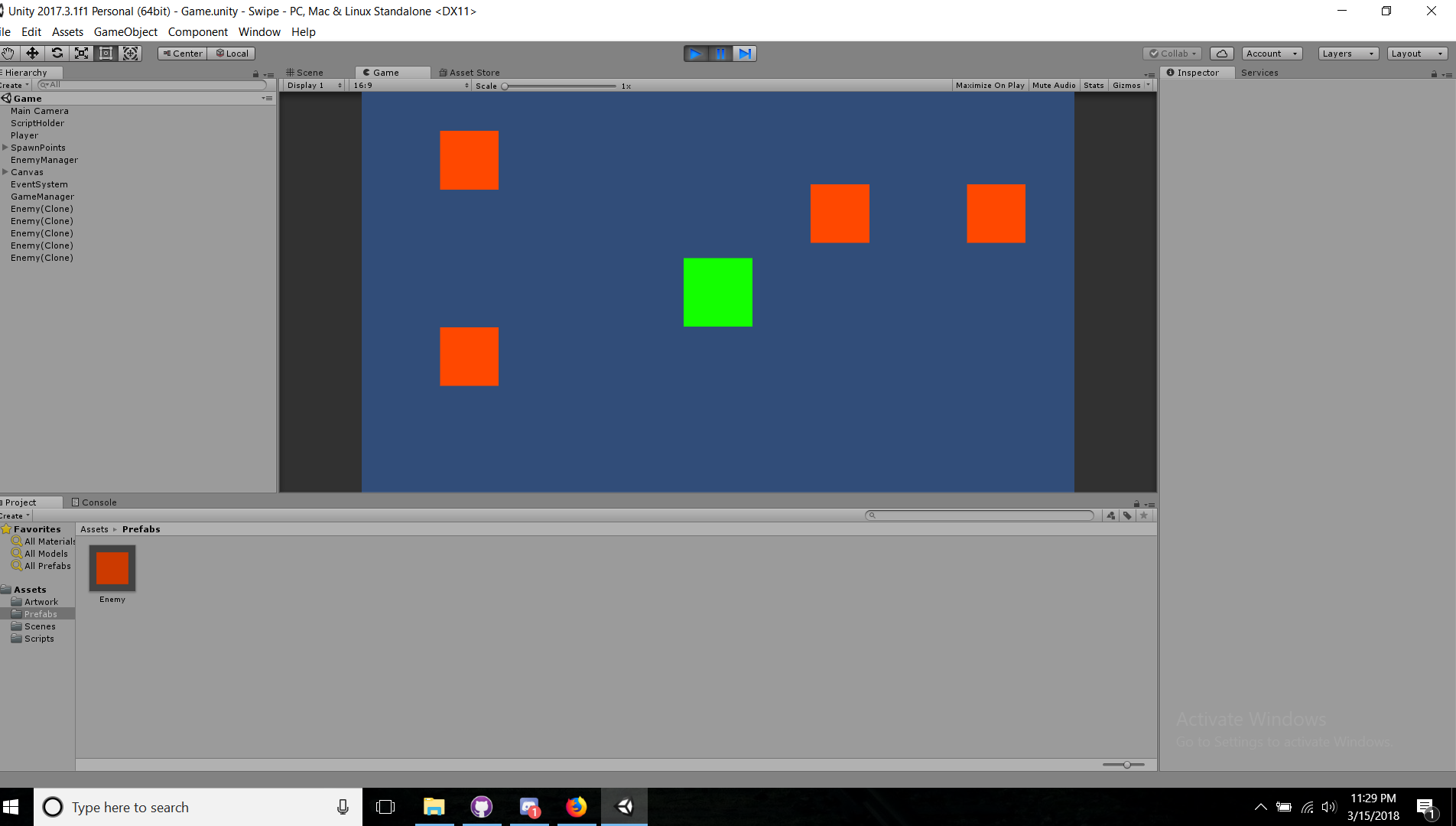Open the Display 1 dropdown

click(314, 86)
